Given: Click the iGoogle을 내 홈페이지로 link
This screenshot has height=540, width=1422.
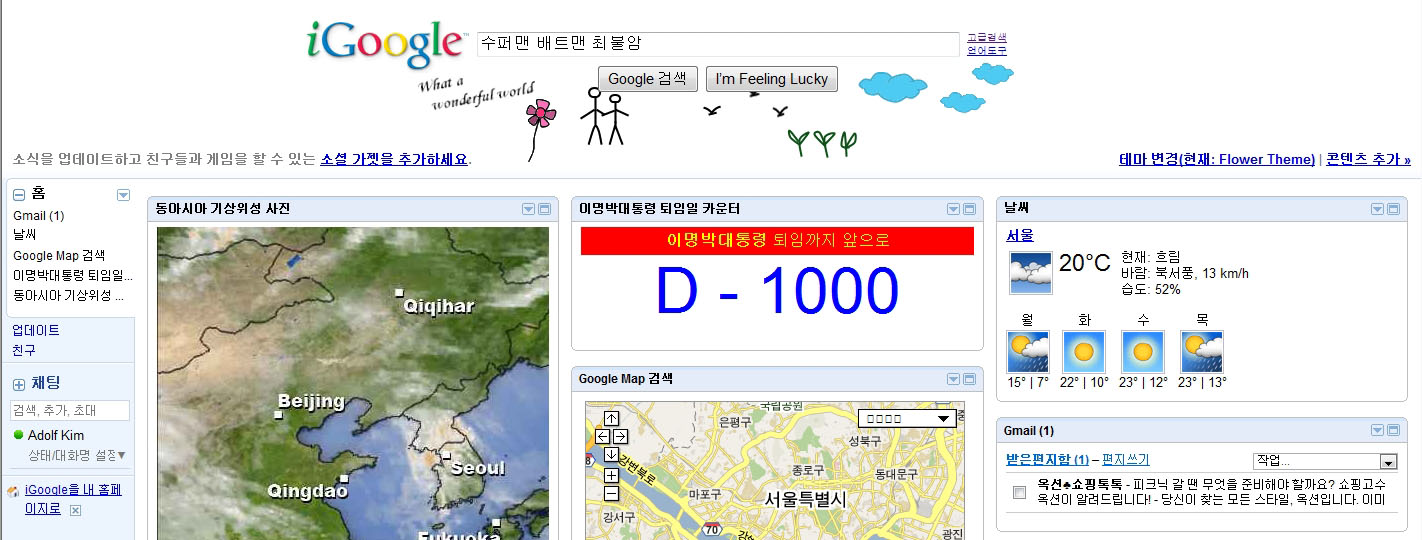Looking at the screenshot, I should [73, 499].
